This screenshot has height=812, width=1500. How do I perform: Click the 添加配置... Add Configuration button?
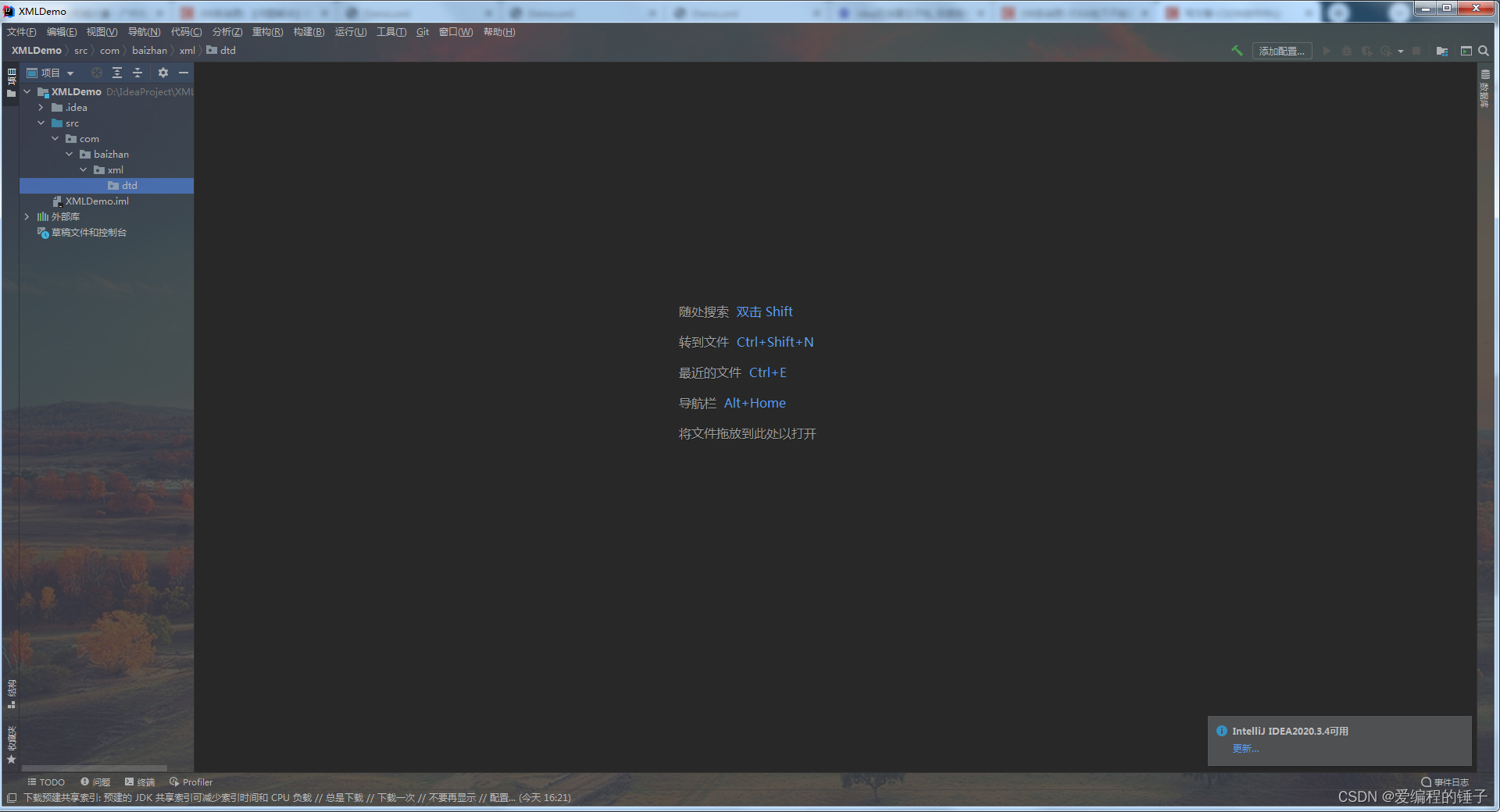click(1282, 51)
